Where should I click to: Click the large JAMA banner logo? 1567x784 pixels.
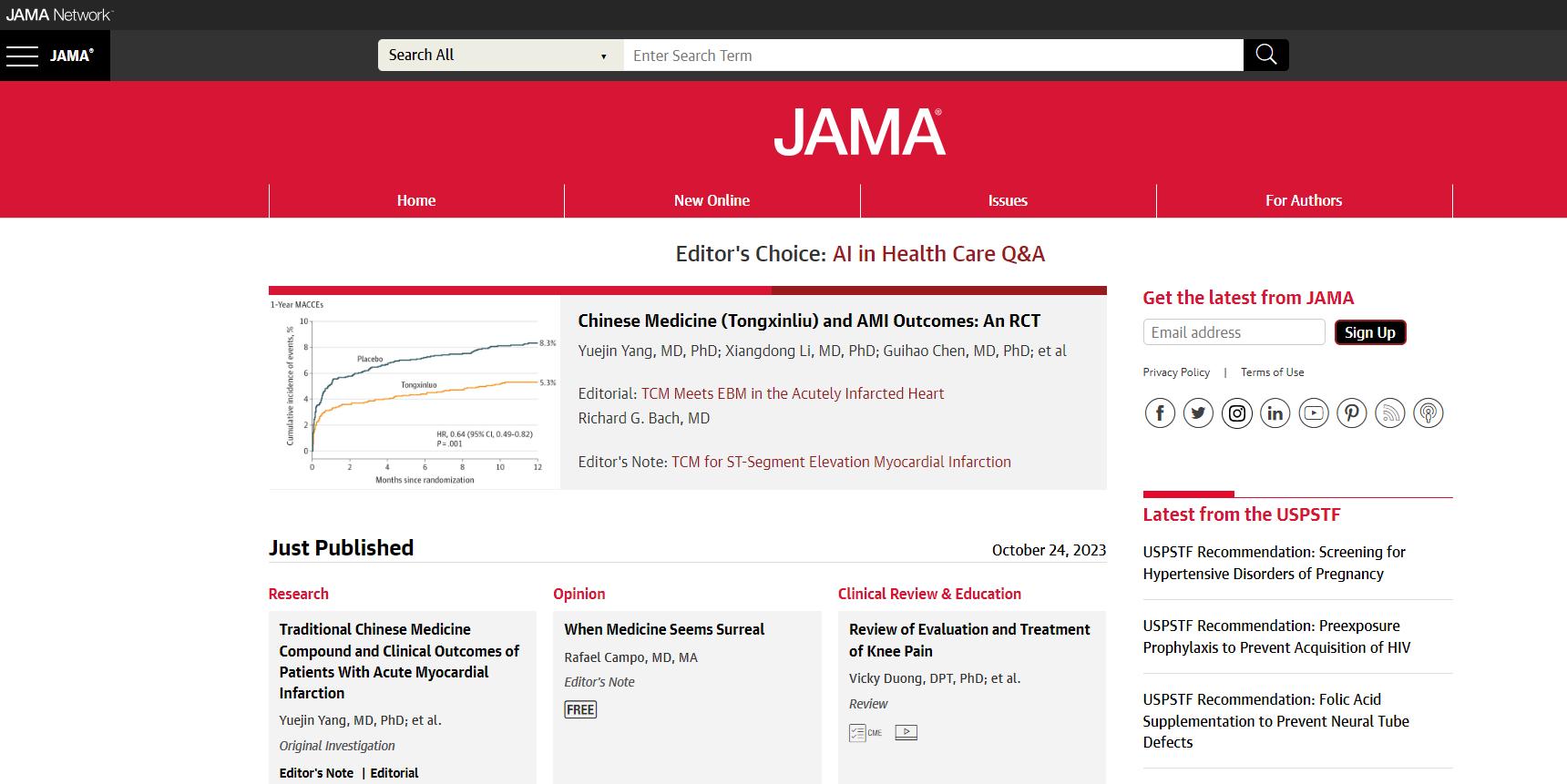point(859,133)
